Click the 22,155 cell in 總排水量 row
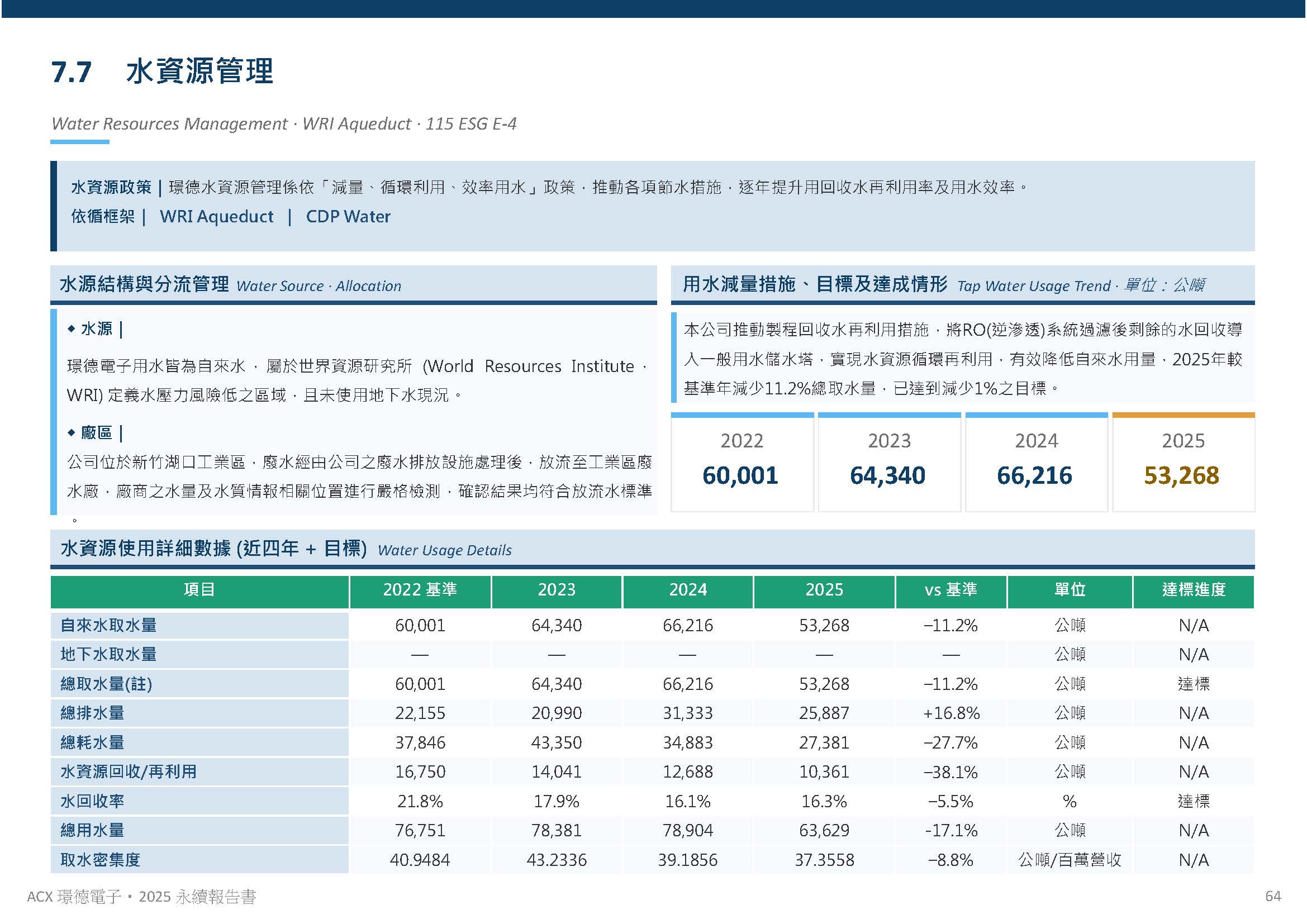Image resolution: width=1307 pixels, height=924 pixels. [420, 713]
